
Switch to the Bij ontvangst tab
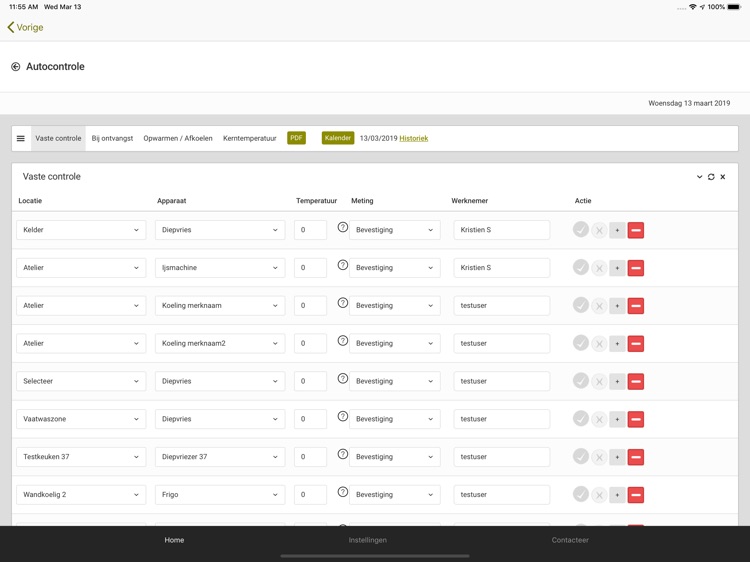coord(112,138)
